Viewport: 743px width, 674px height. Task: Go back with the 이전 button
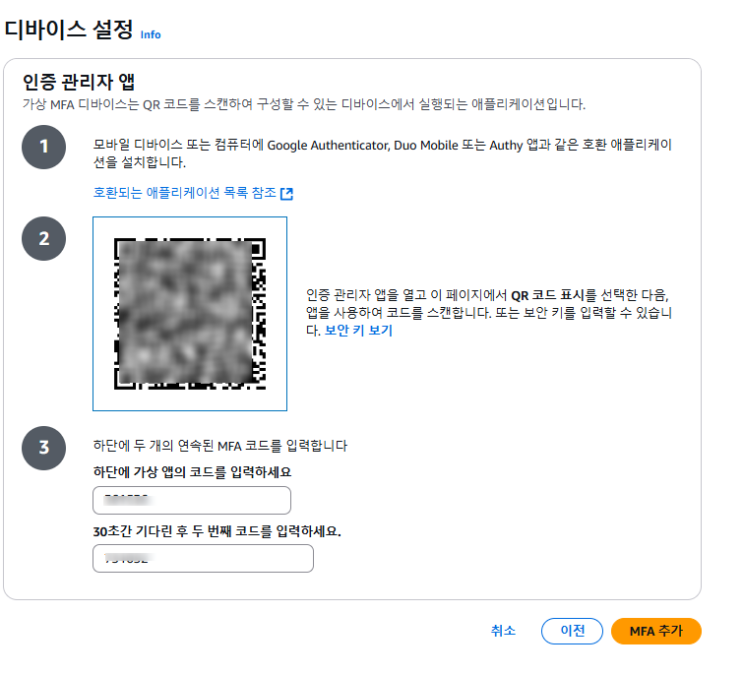[572, 631]
